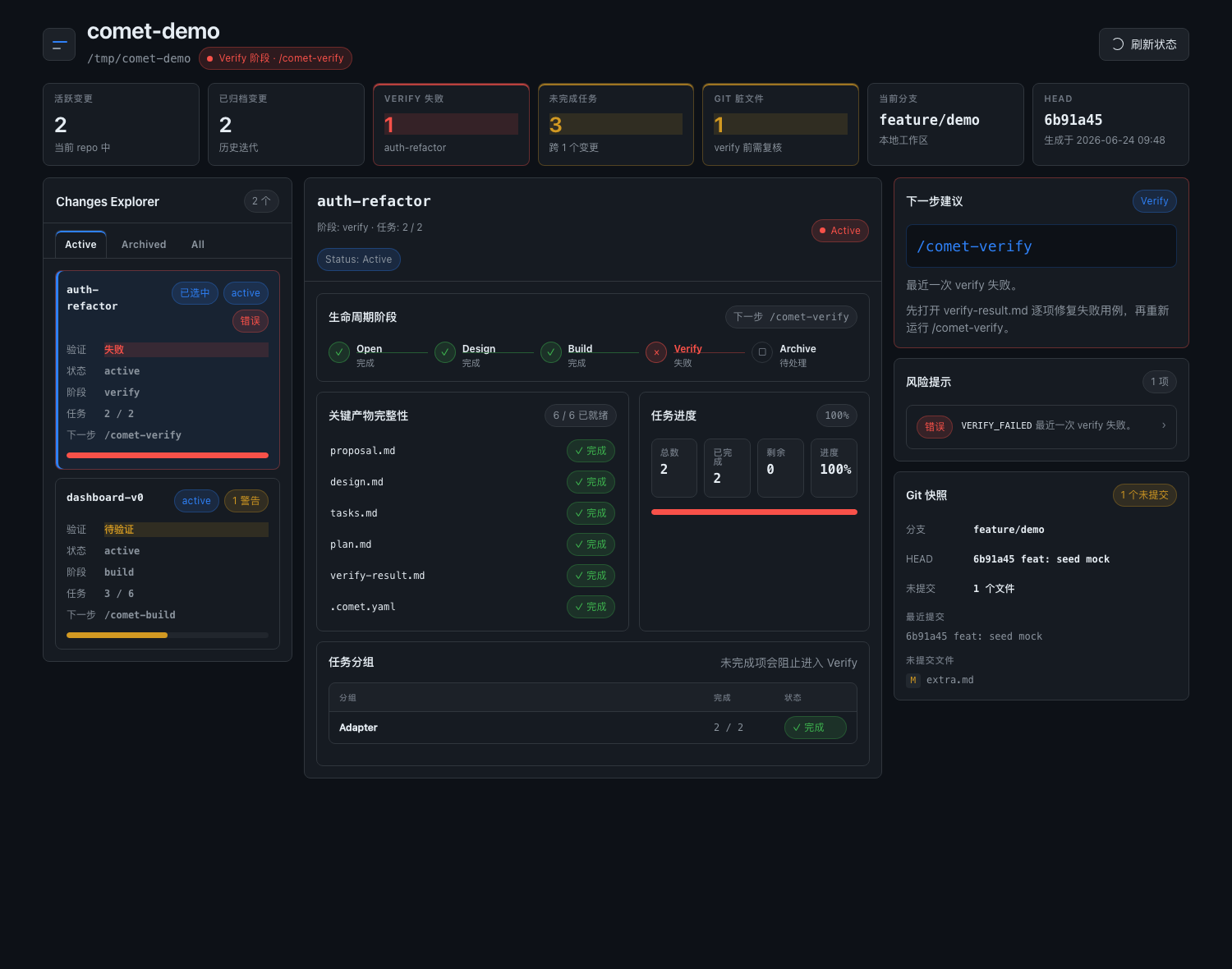Click the GIT dirty files summary card

(780, 124)
